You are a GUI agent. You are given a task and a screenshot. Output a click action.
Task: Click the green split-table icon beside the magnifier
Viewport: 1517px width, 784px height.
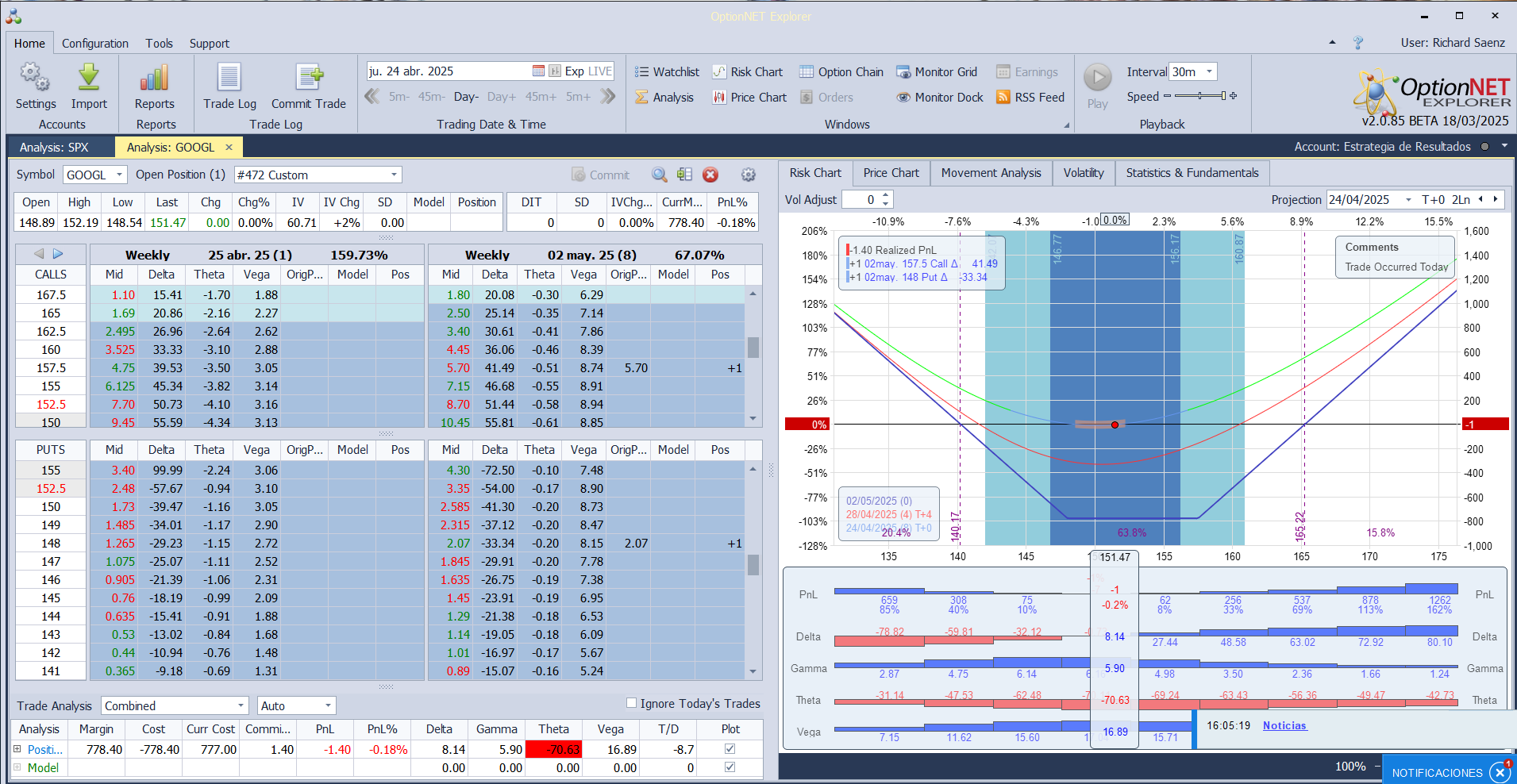(684, 175)
